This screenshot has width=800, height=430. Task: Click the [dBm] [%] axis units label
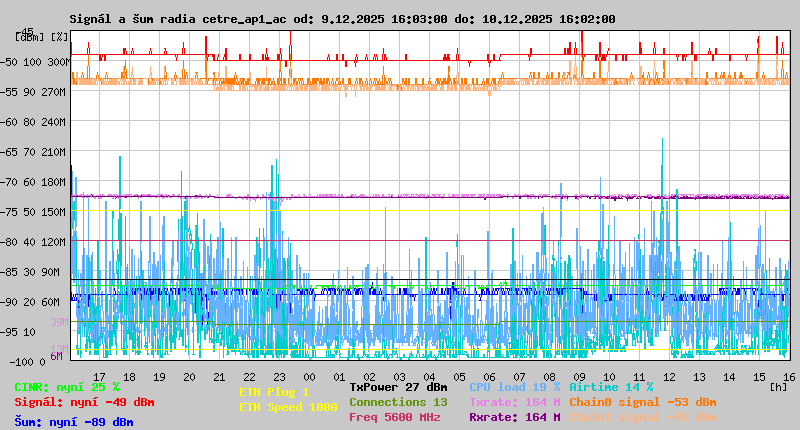pyautogui.click(x=42, y=37)
